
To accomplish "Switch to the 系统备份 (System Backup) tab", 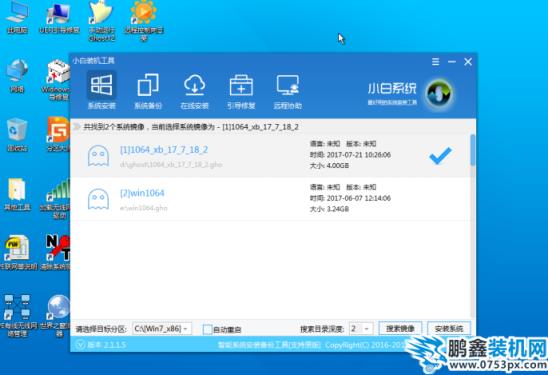I will (x=148, y=91).
